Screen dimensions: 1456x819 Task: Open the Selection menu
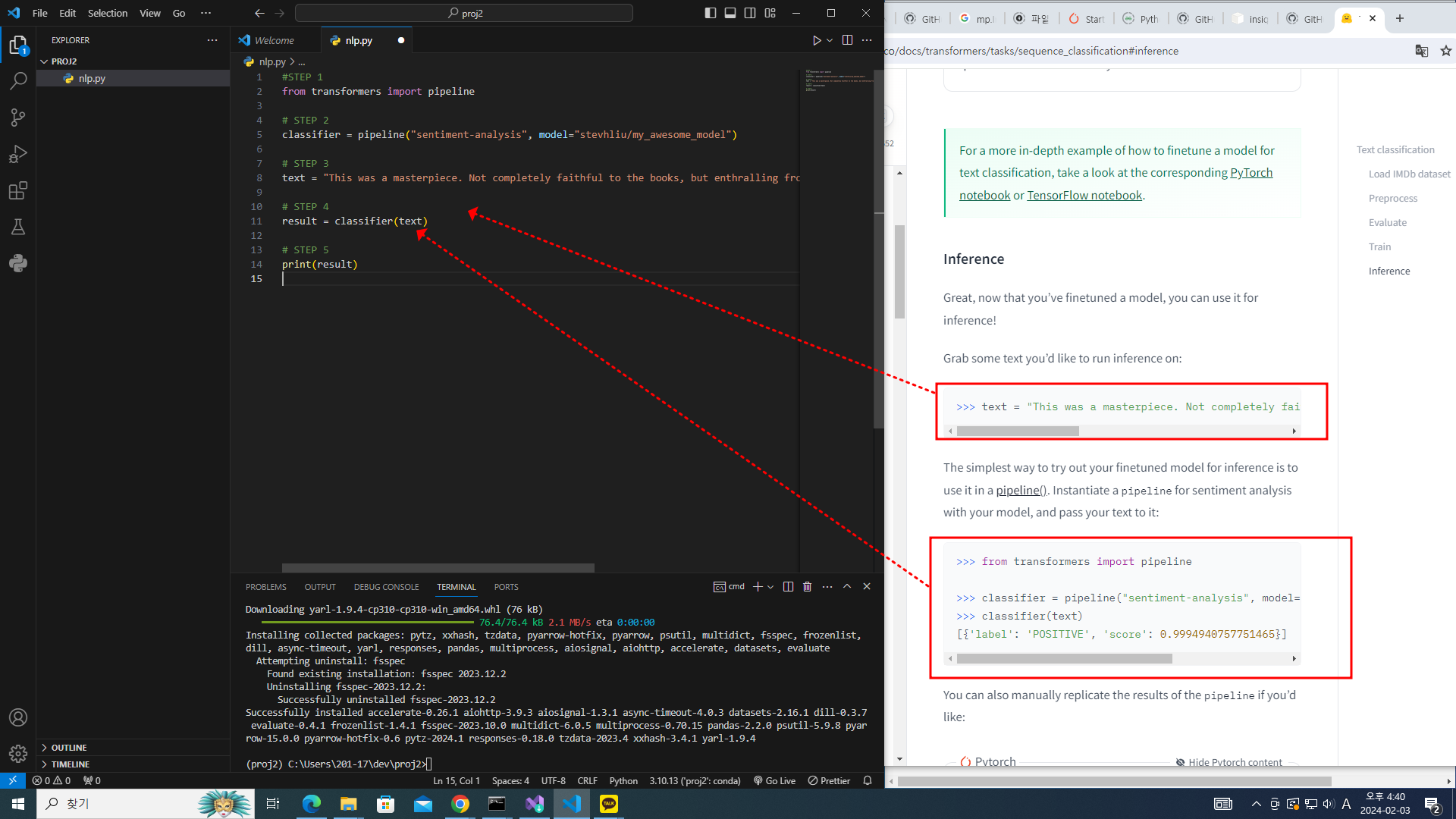tap(107, 13)
